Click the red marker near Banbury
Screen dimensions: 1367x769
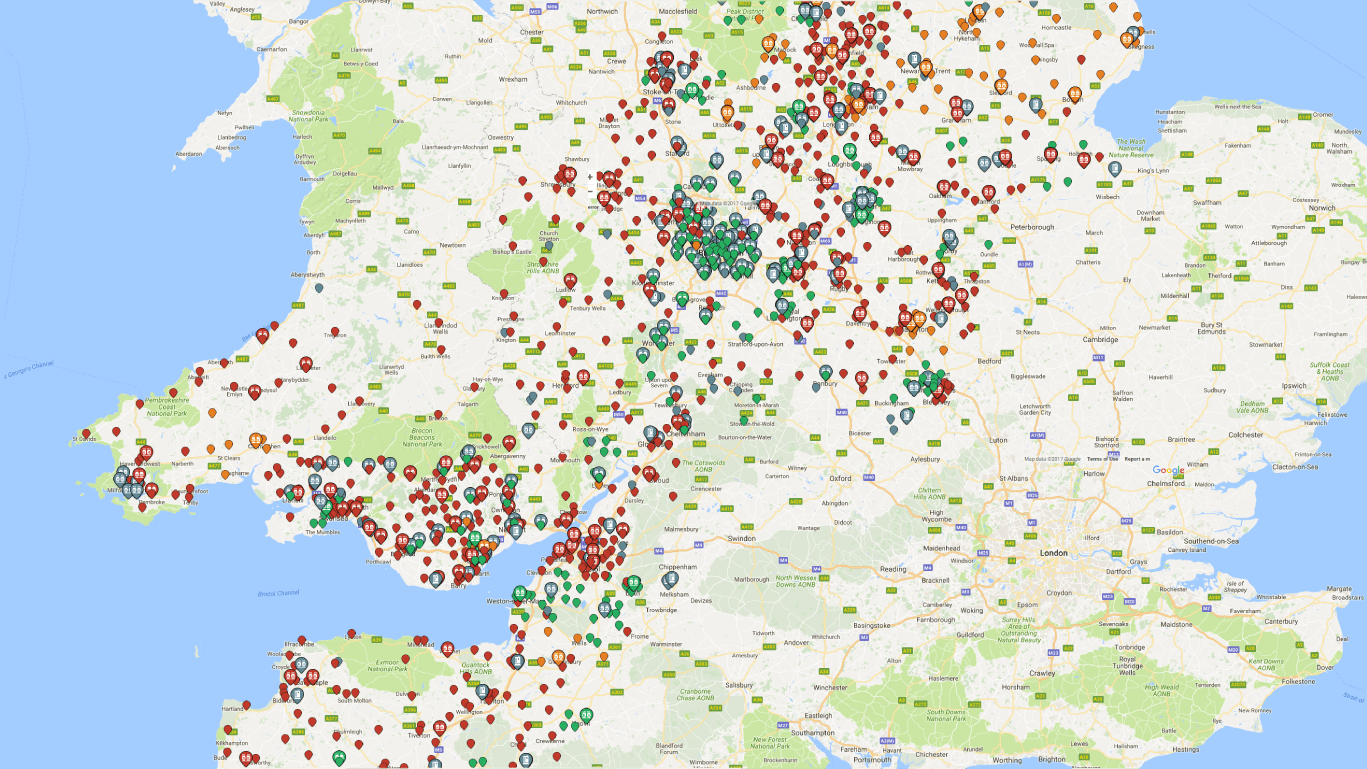tap(844, 374)
